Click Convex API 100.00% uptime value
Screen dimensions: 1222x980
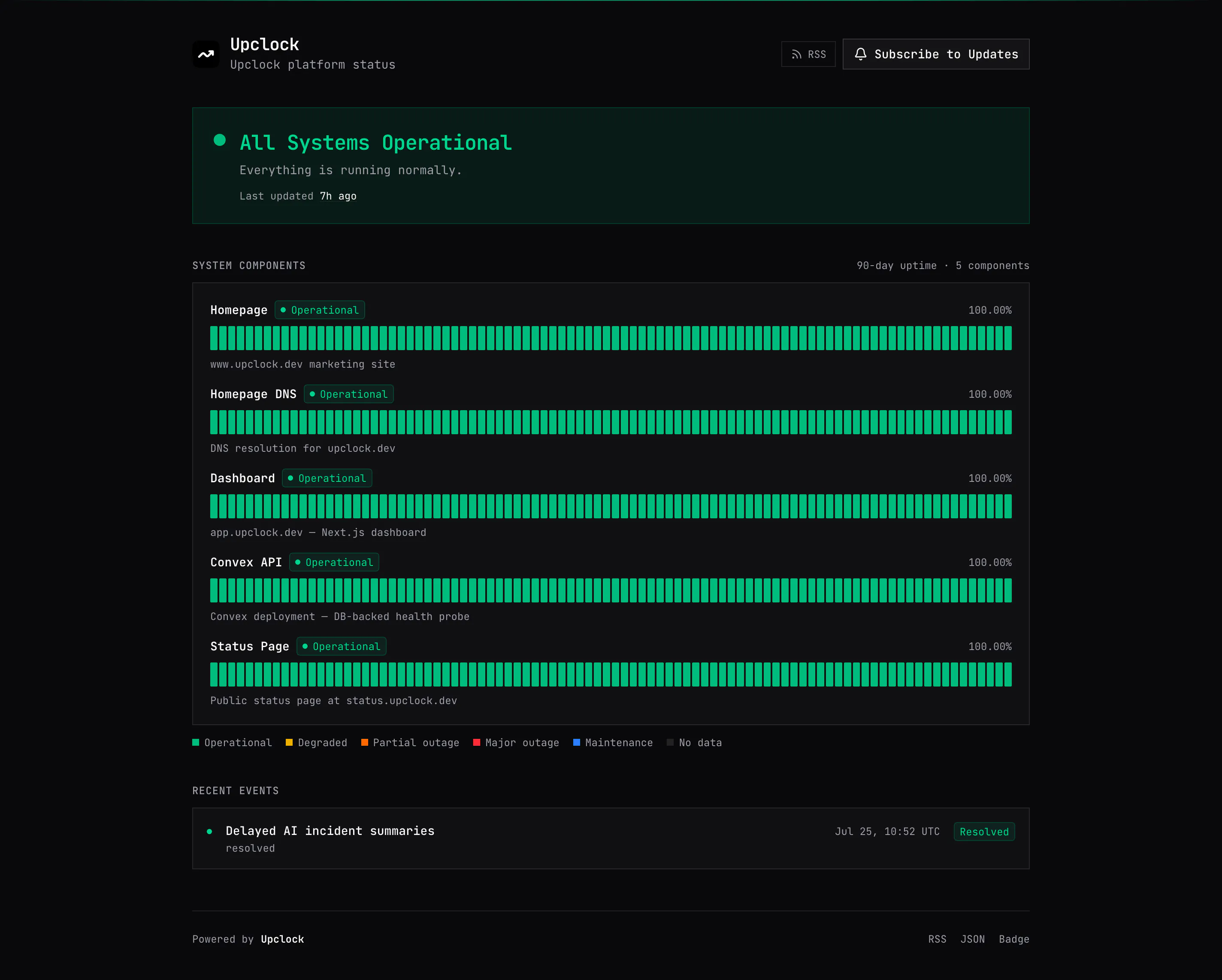(989, 562)
